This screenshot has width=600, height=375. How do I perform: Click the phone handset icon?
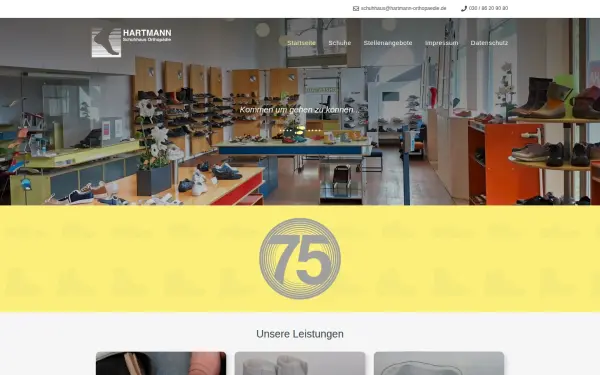tap(464, 8)
